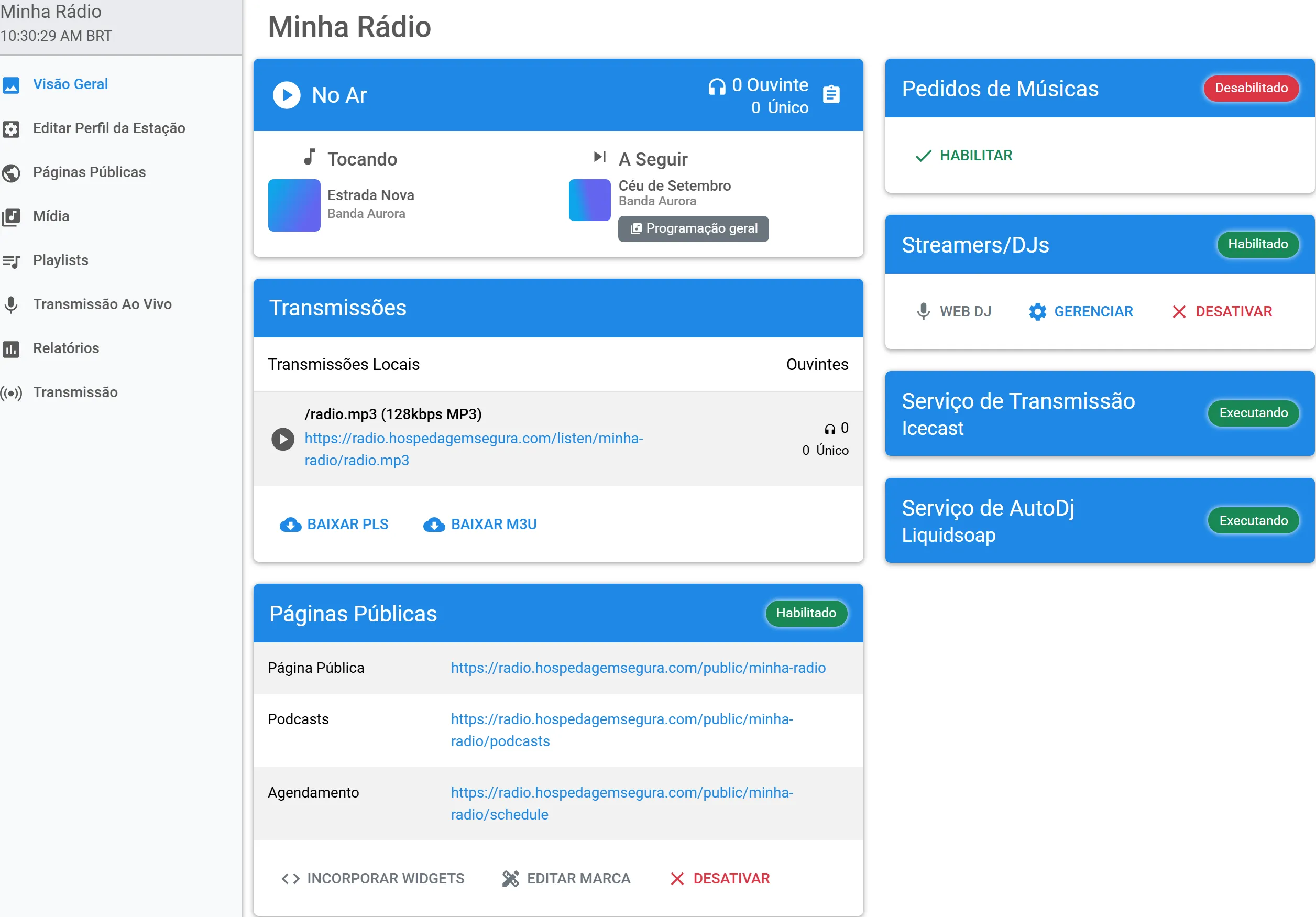Open the Mídia section

click(x=51, y=216)
